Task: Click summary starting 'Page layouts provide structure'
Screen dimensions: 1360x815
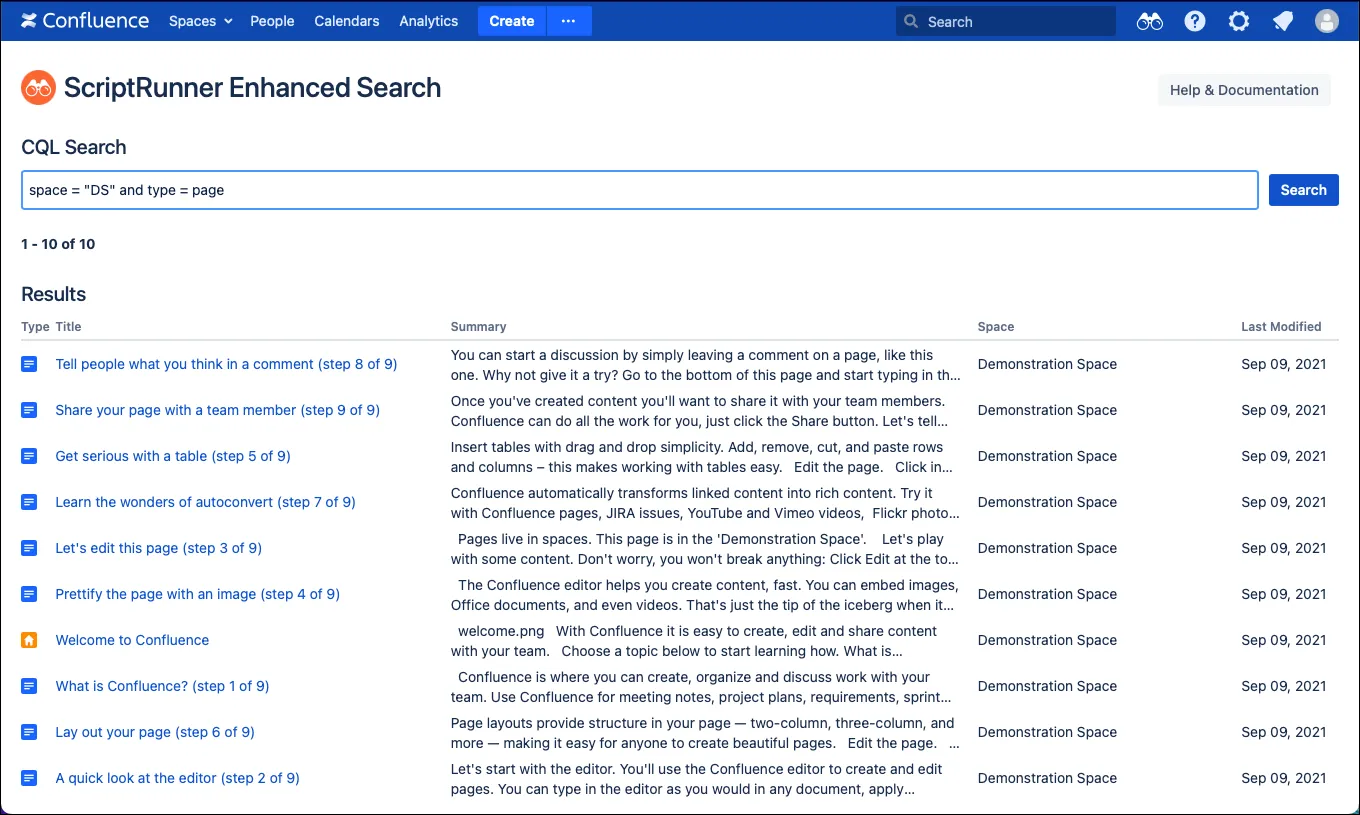Action: (706, 733)
